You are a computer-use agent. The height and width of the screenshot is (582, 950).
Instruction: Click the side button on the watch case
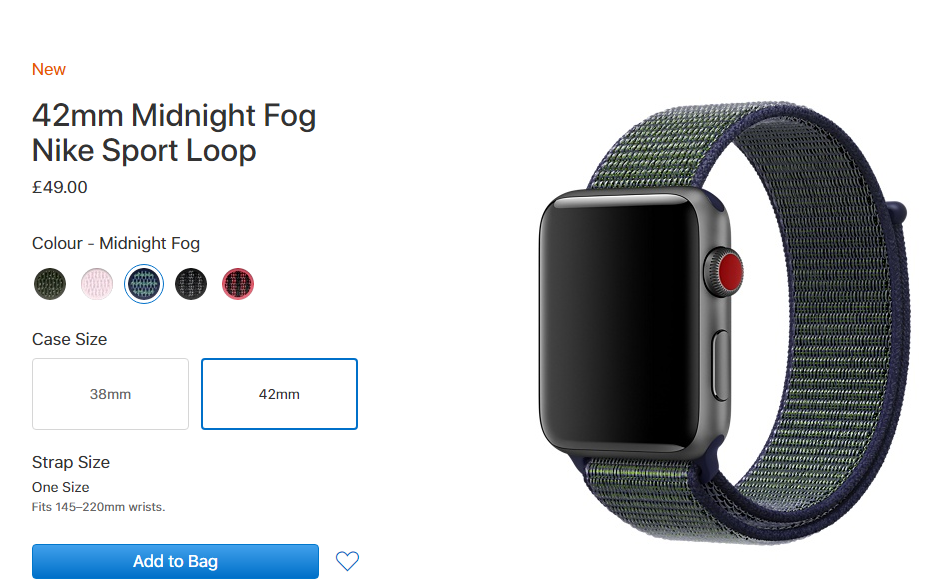[720, 365]
